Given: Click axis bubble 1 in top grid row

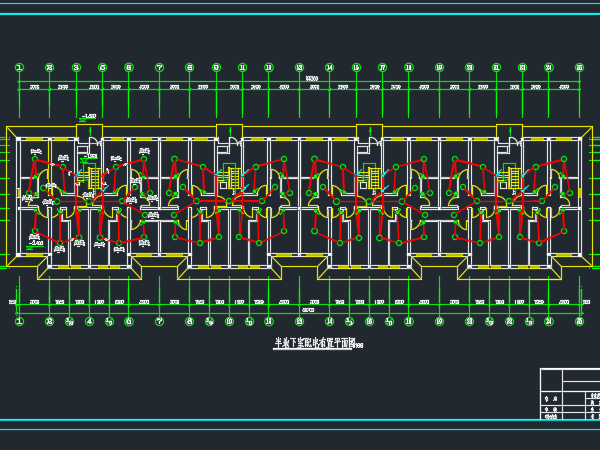Looking at the screenshot, I should (x=19, y=68).
